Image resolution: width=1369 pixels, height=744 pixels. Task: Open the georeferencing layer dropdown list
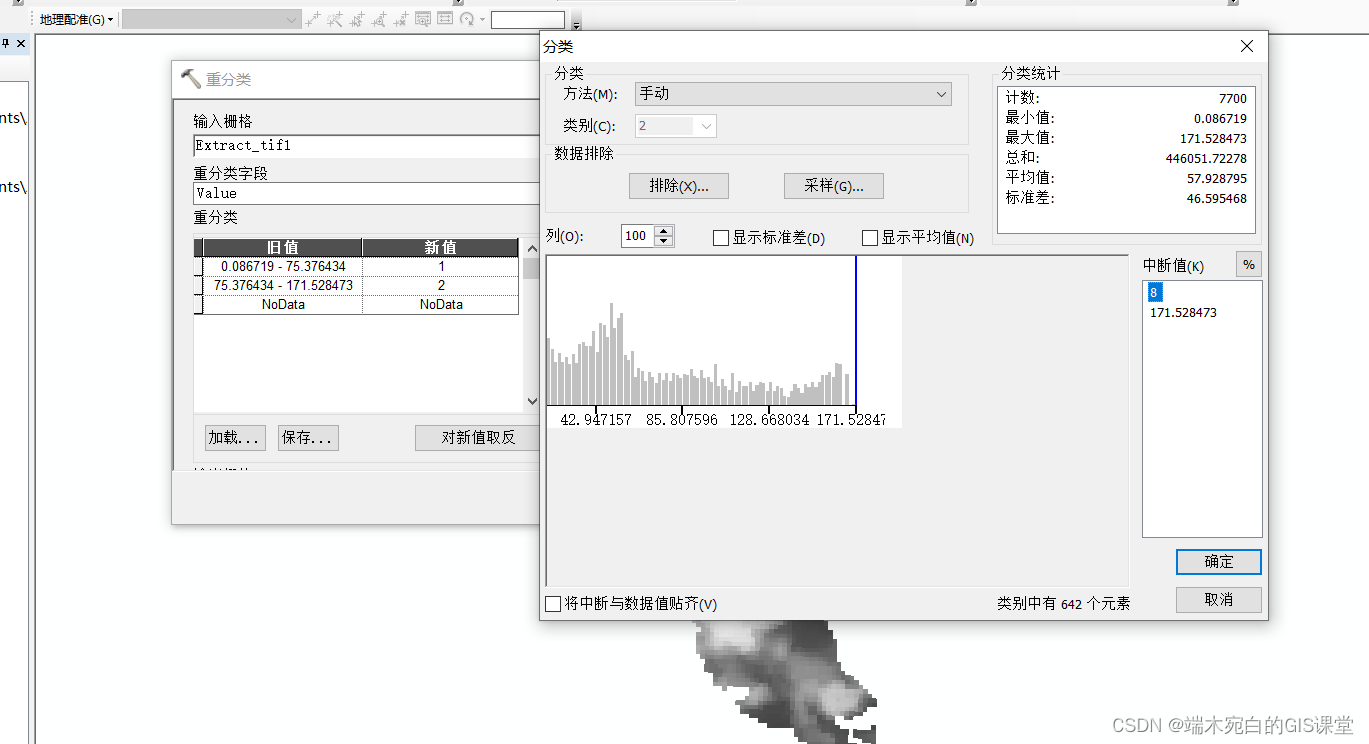(x=211, y=19)
